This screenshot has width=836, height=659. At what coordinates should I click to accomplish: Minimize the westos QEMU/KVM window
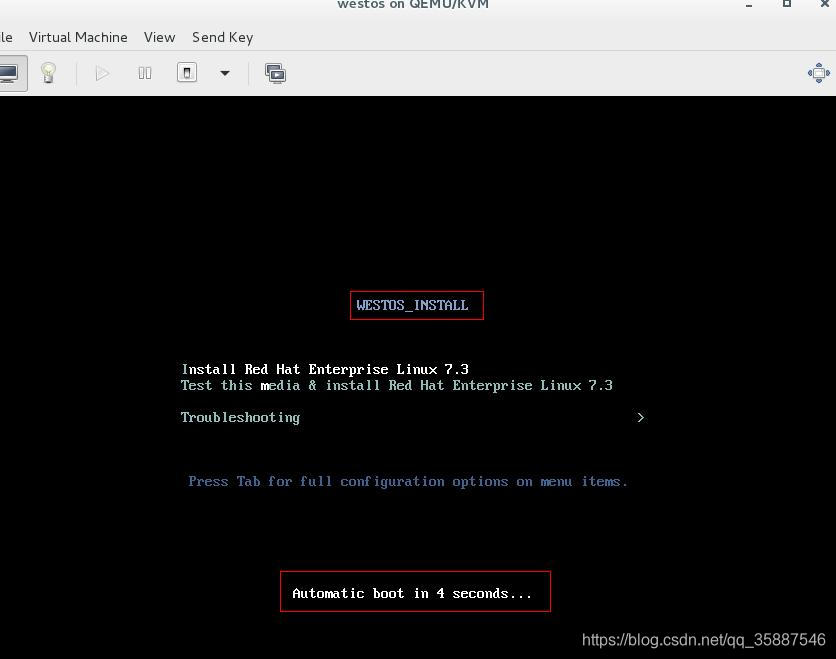click(749, 4)
